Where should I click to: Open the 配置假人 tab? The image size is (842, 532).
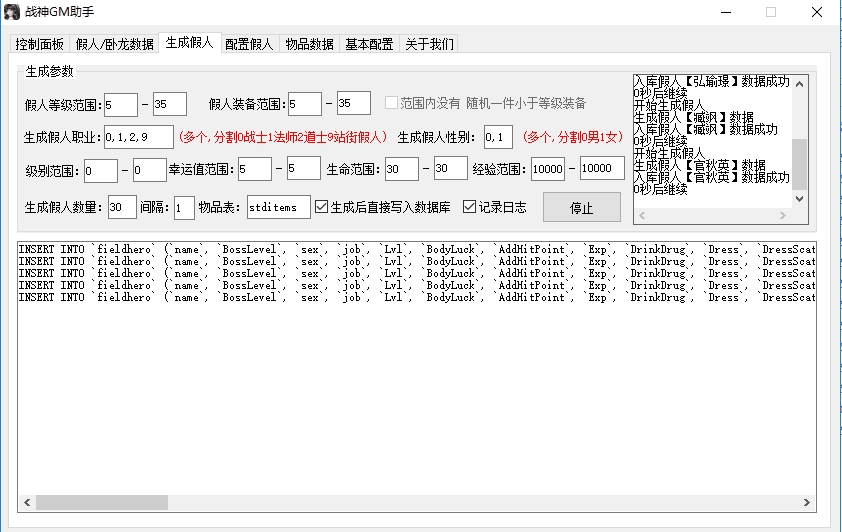249,44
